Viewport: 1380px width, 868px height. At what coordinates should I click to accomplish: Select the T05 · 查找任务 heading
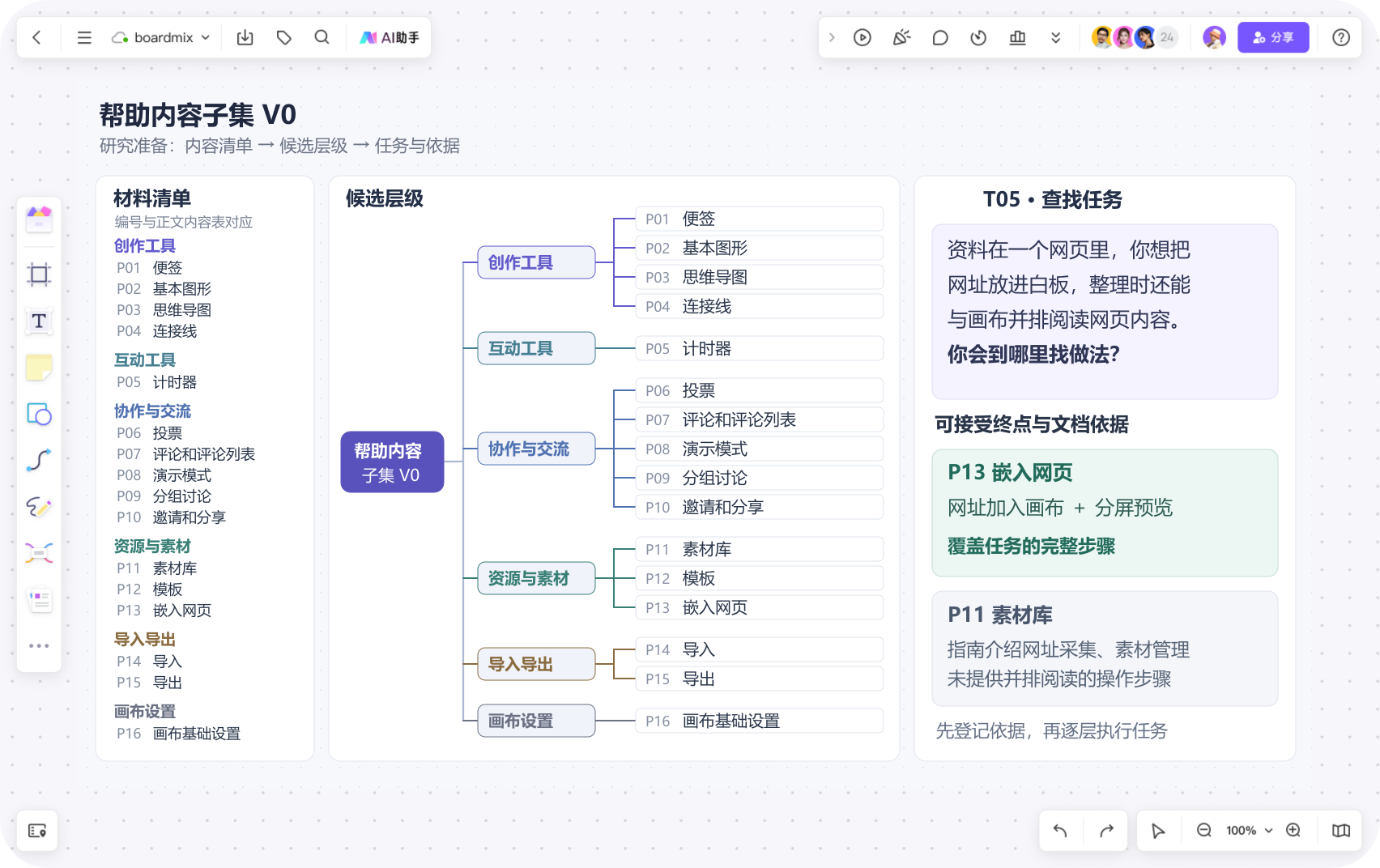[1052, 199]
